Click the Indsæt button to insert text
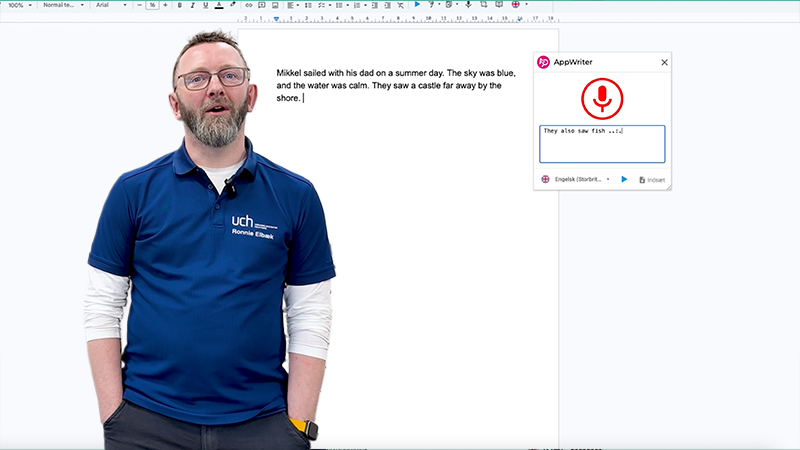The height and width of the screenshot is (450, 800). point(651,179)
